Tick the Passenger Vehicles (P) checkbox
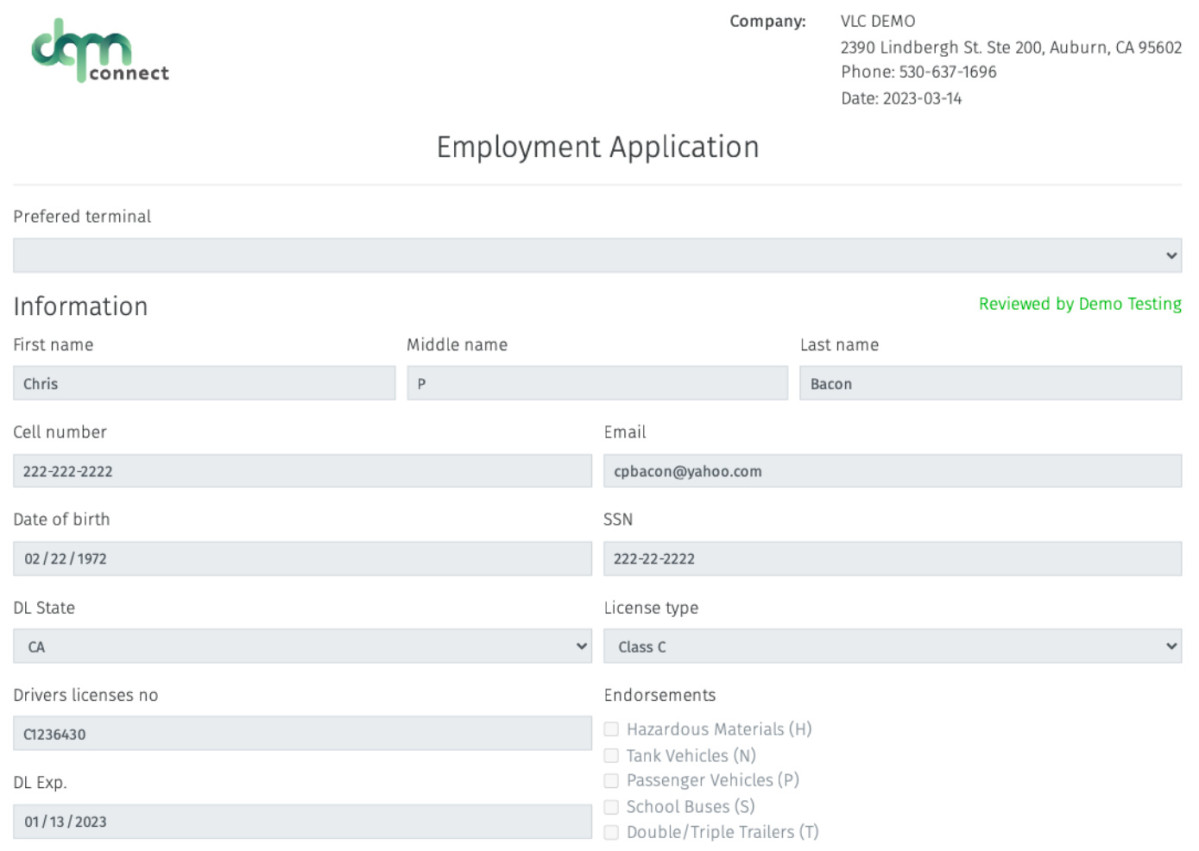1199x851 pixels. (611, 781)
